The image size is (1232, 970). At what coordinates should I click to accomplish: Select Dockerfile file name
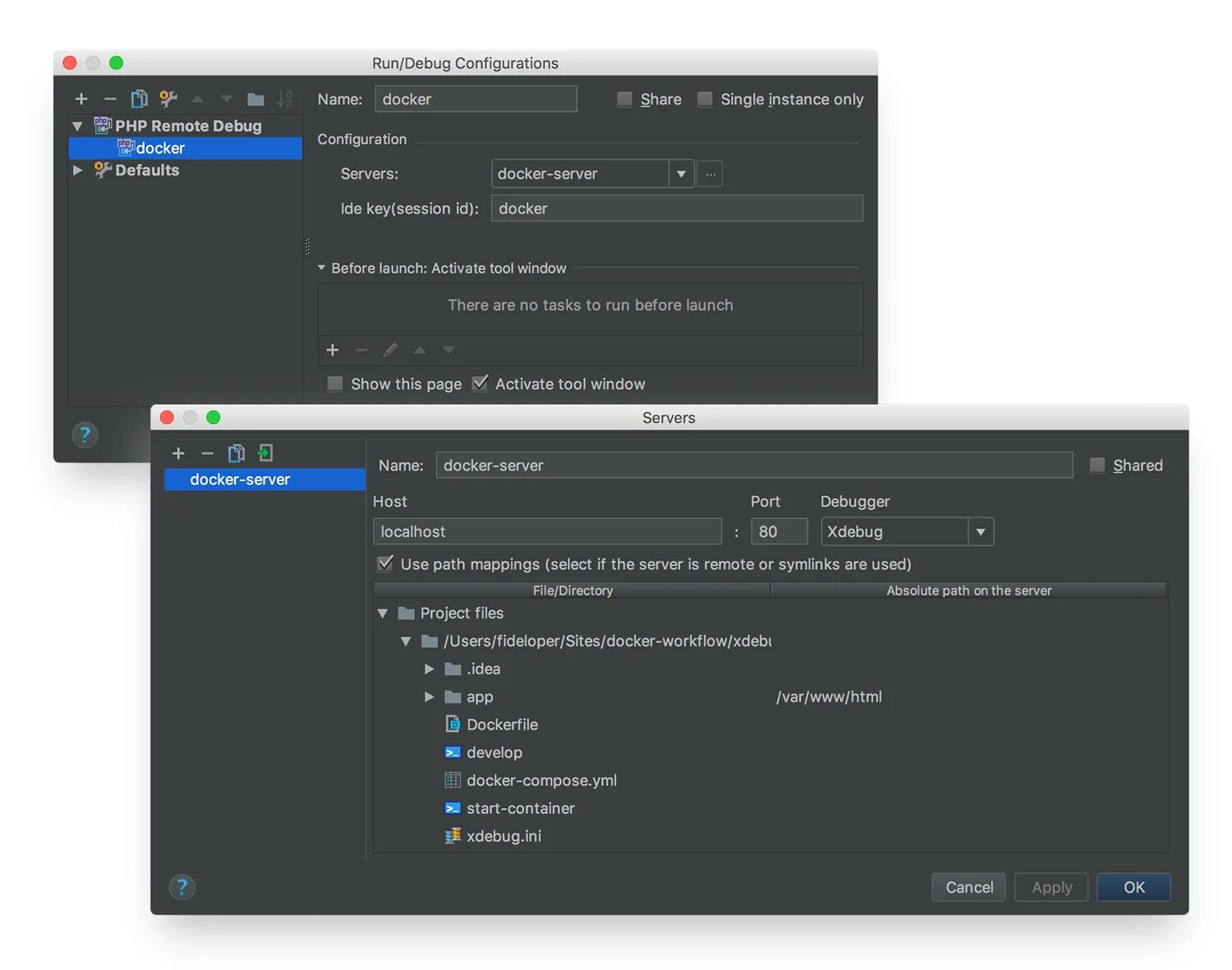503,724
